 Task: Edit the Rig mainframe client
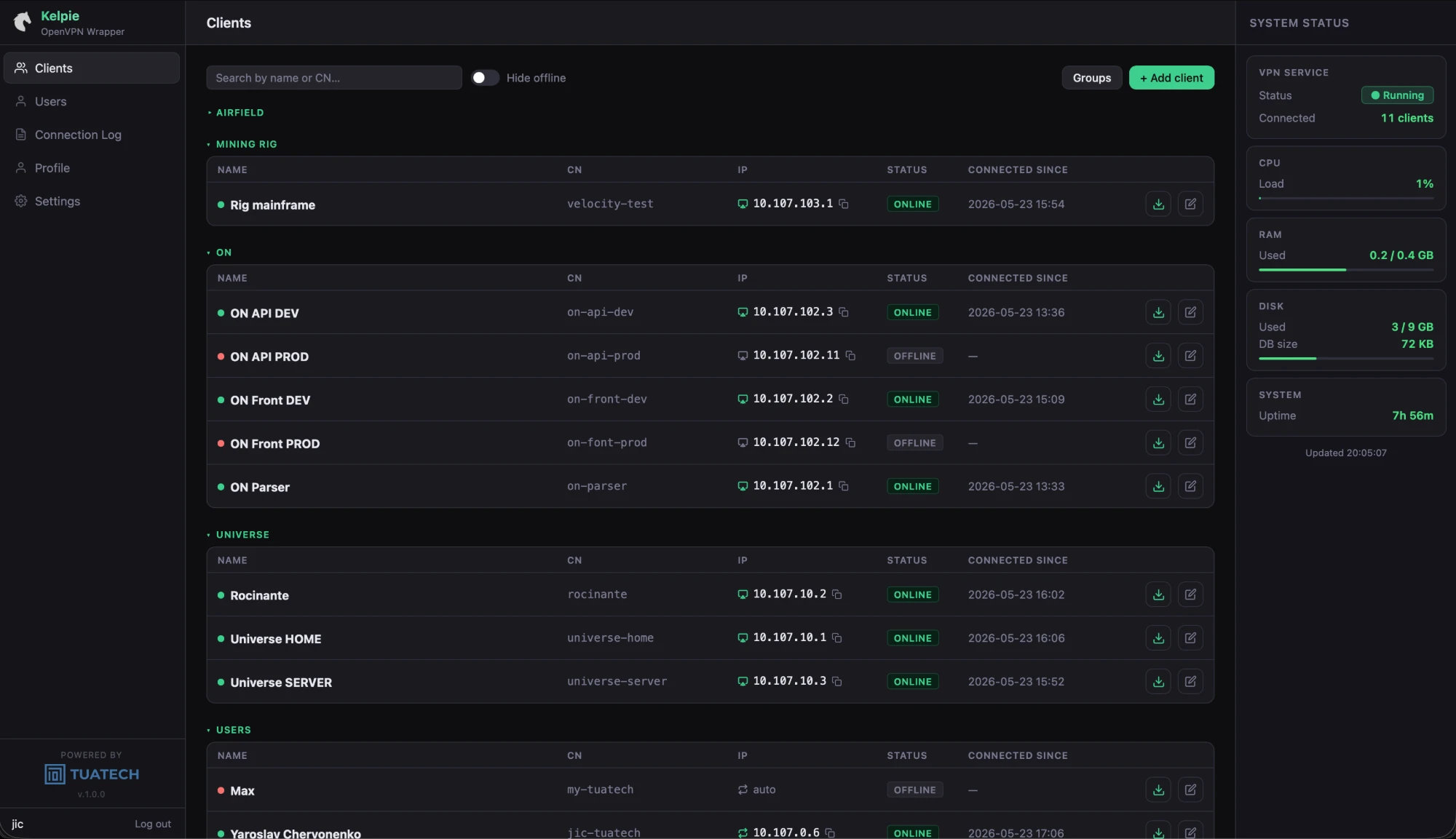1190,204
